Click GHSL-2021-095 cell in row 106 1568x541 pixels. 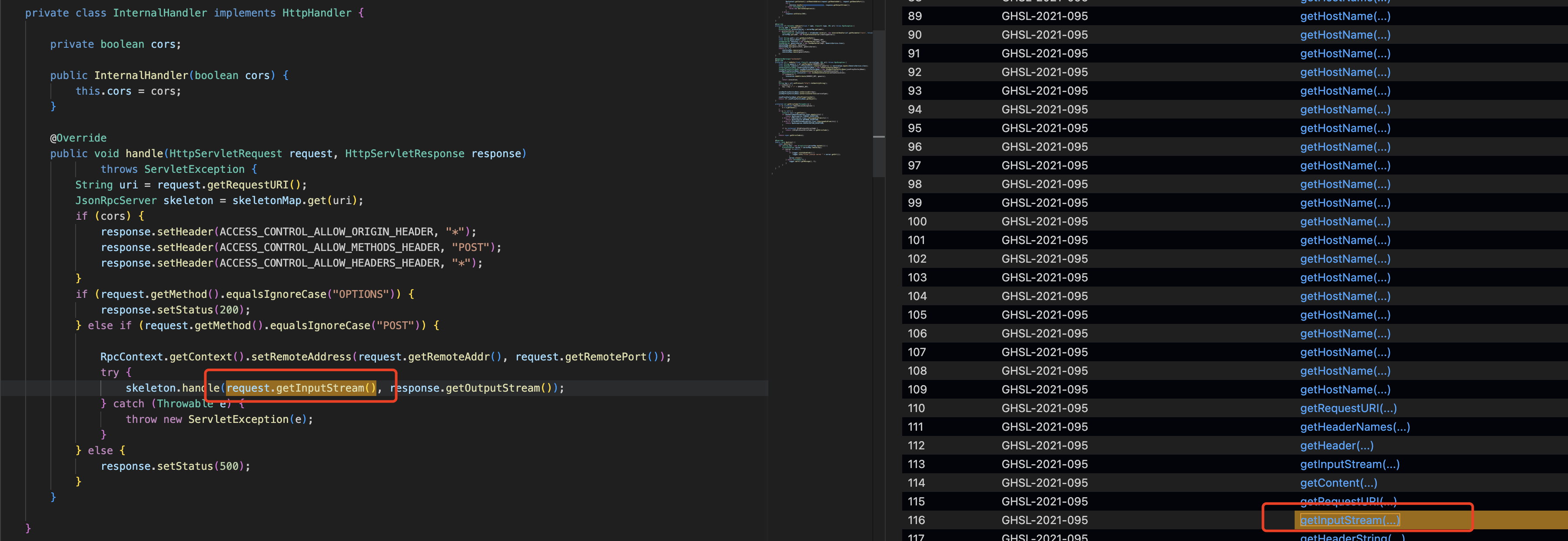(1044, 334)
